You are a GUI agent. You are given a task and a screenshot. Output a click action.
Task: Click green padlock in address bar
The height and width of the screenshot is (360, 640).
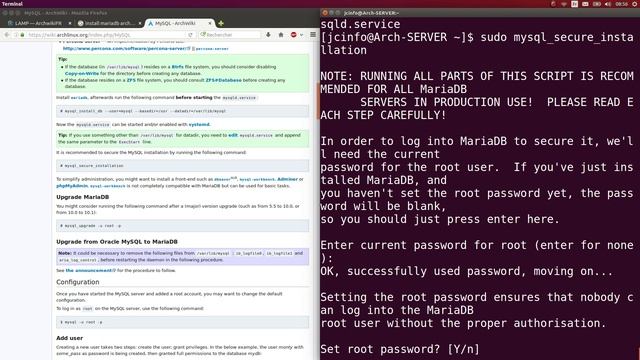22,35
